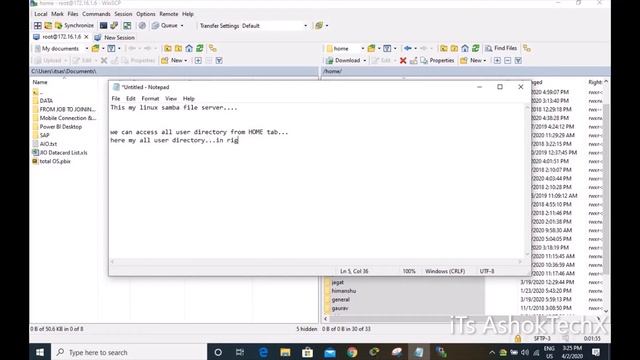Viewport: 640px width, 360px height.
Task: Open the Remote menu in WinSCP
Action: tap(169, 14)
